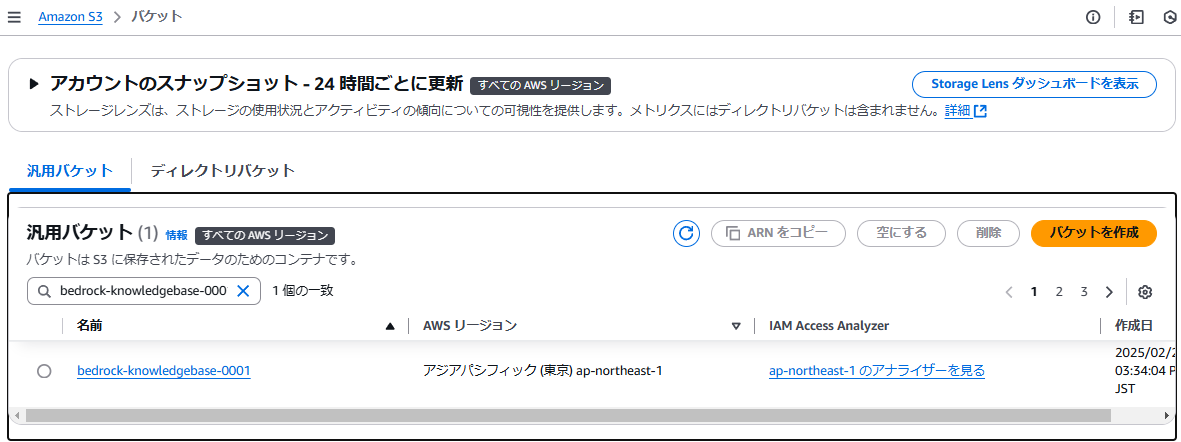Click the IAM Access Analyzer column header
Screen dimensions: 1181x442
pyautogui.click(x=829, y=326)
